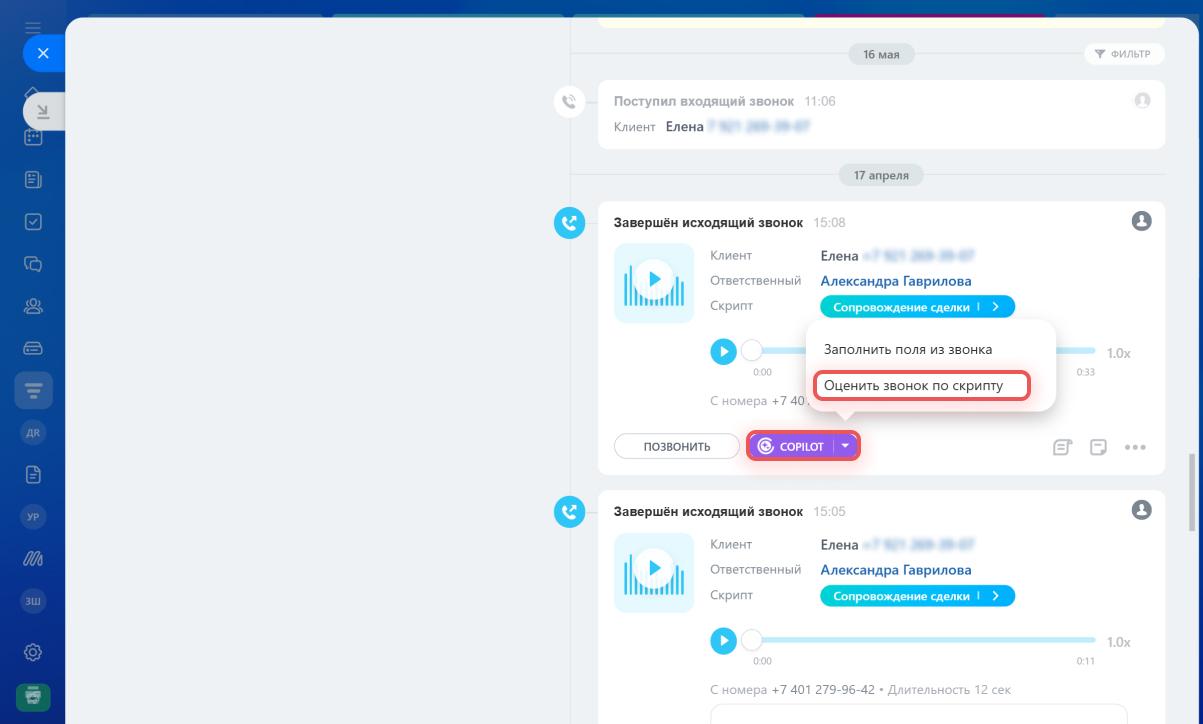Screen dimensions: 1203x724
Task: Expand the 15:08 call's Сопровождение сделки script chevron
Action: point(996,307)
